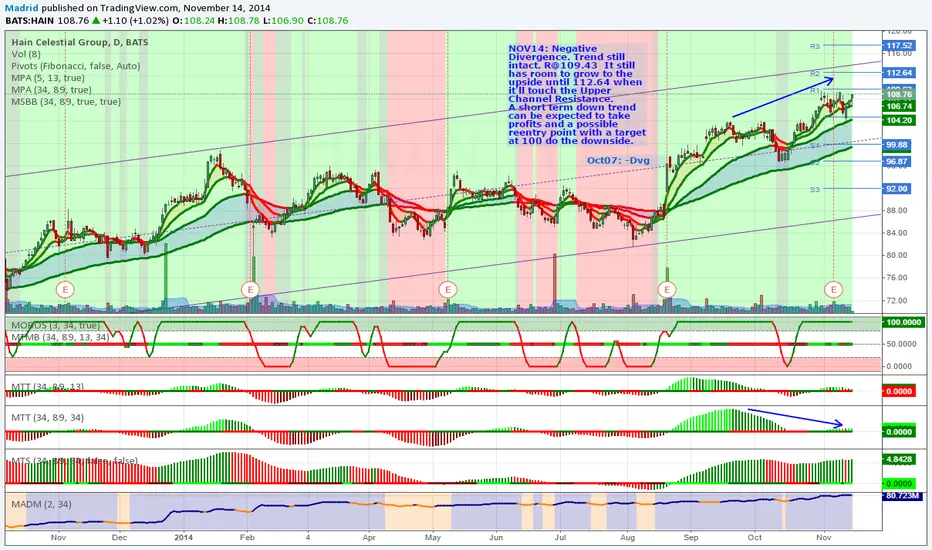Click the 2014 label on time axis
Viewport: 932px width, 550px height.
click(x=184, y=538)
